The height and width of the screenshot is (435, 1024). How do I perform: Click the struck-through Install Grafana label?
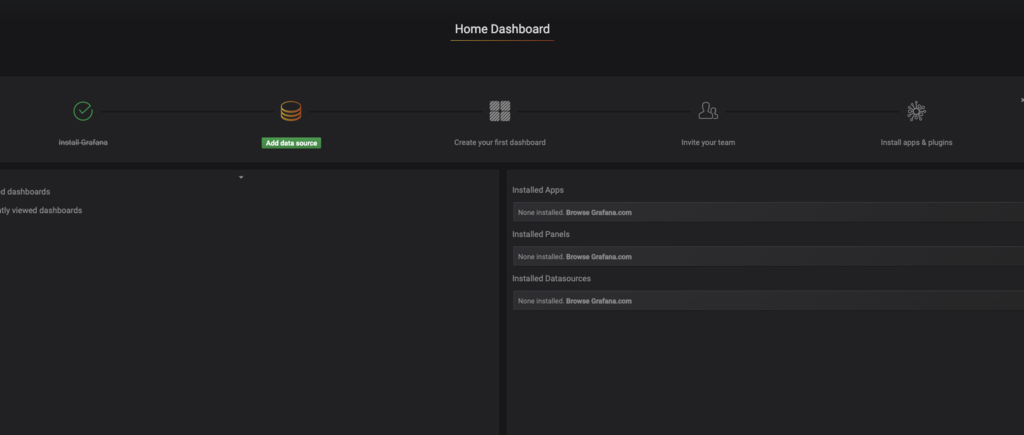pos(83,142)
